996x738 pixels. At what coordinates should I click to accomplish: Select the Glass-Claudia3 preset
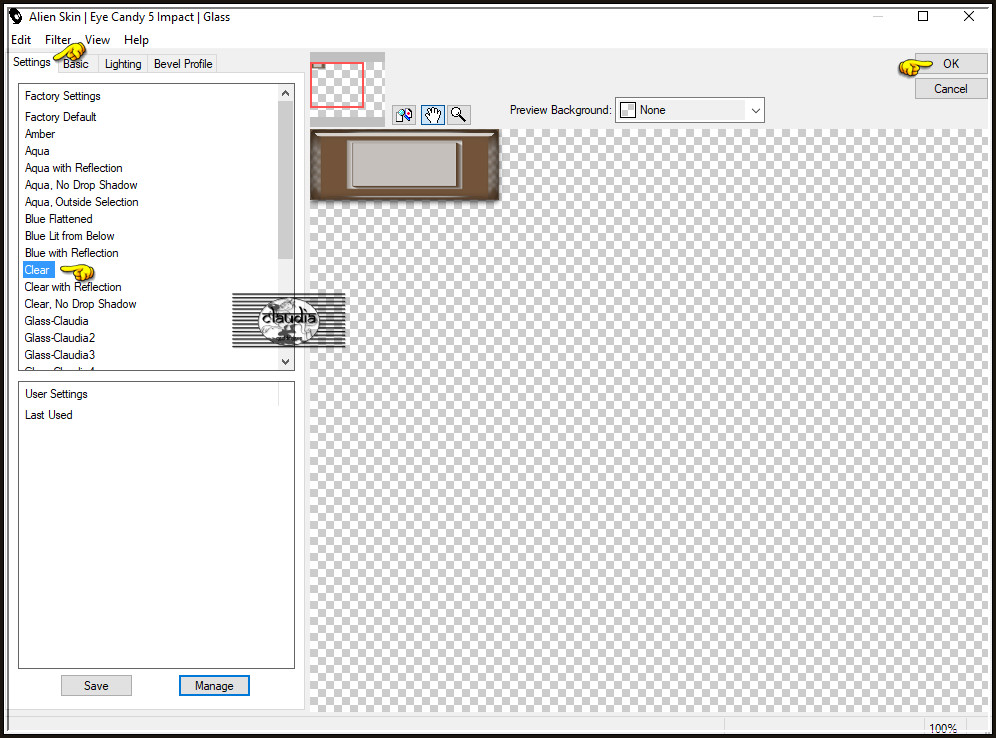60,355
